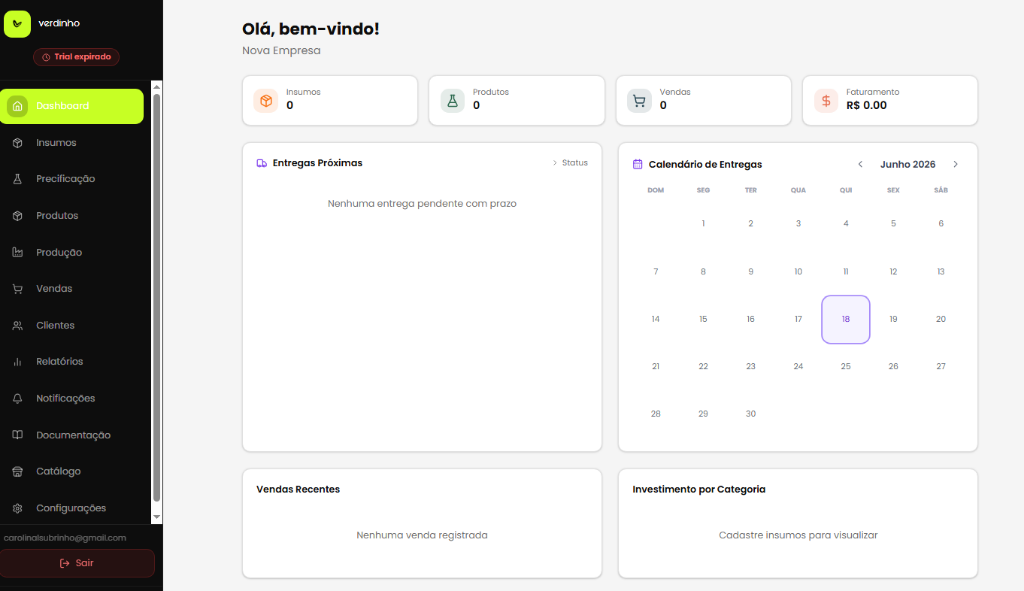Go to previous month in calendar
This screenshot has height=591, width=1024.
coord(860,165)
